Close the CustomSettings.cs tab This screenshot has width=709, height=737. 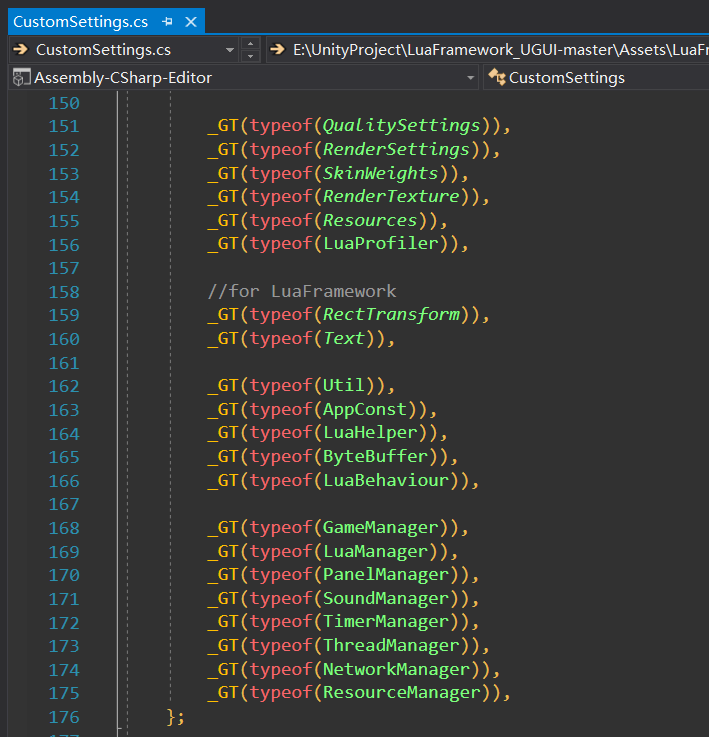click(x=191, y=22)
